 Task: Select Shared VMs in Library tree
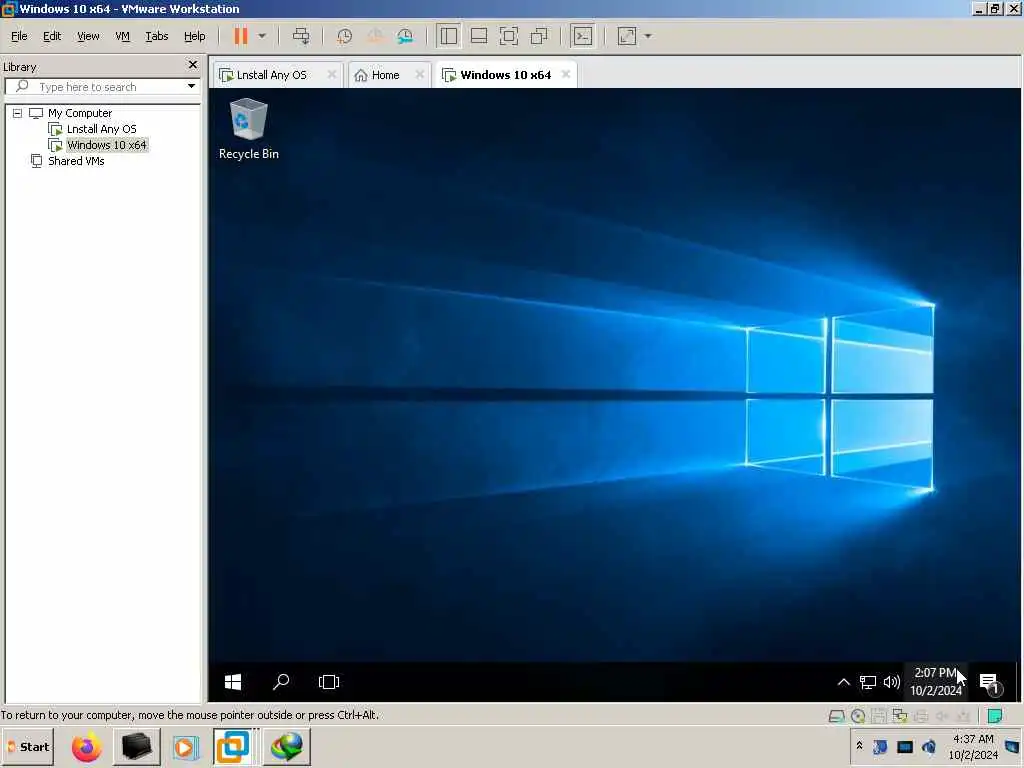tap(76, 161)
